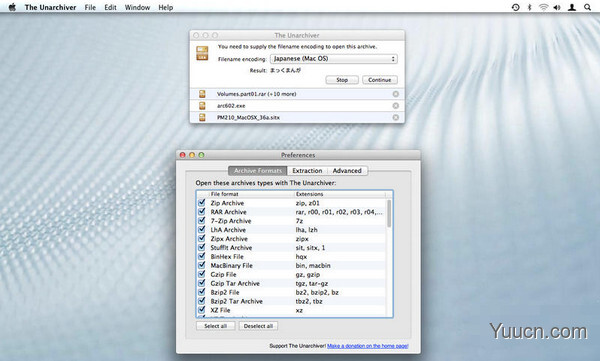Viewport: 600px width, 361px height.
Task: Uncheck the Bzip2 Tar Archive format
Action: pos(202,301)
